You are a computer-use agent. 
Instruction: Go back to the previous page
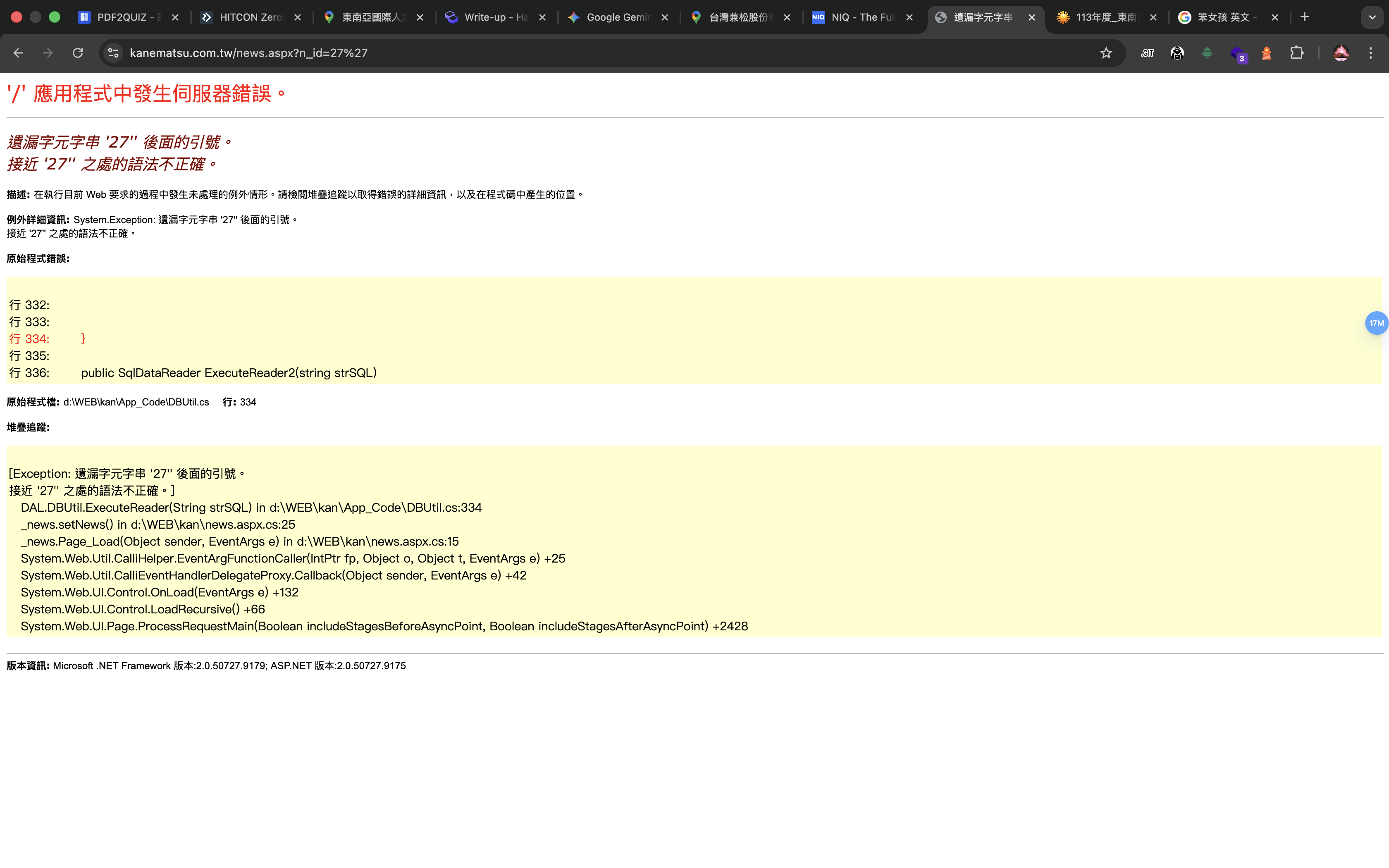coord(18,53)
